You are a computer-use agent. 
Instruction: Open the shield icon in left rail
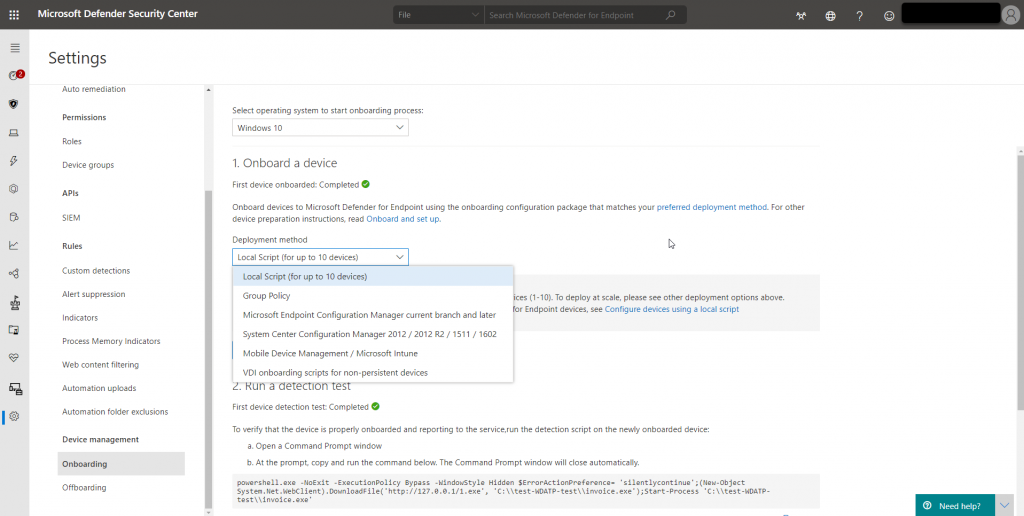[14, 104]
